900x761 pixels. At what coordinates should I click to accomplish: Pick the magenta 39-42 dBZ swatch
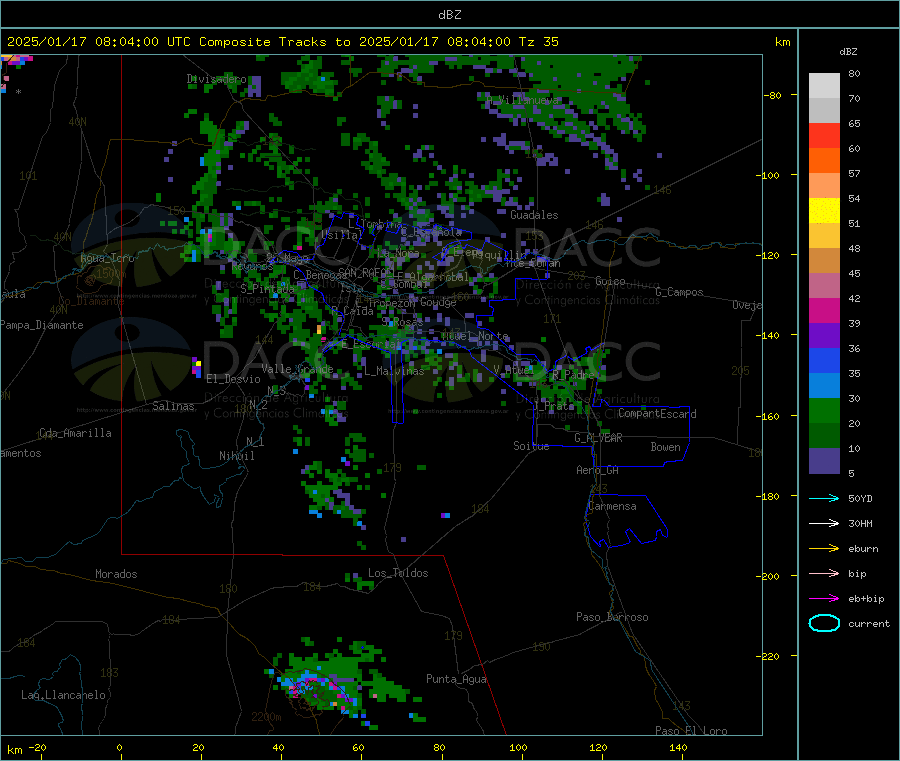pyautogui.click(x=824, y=310)
